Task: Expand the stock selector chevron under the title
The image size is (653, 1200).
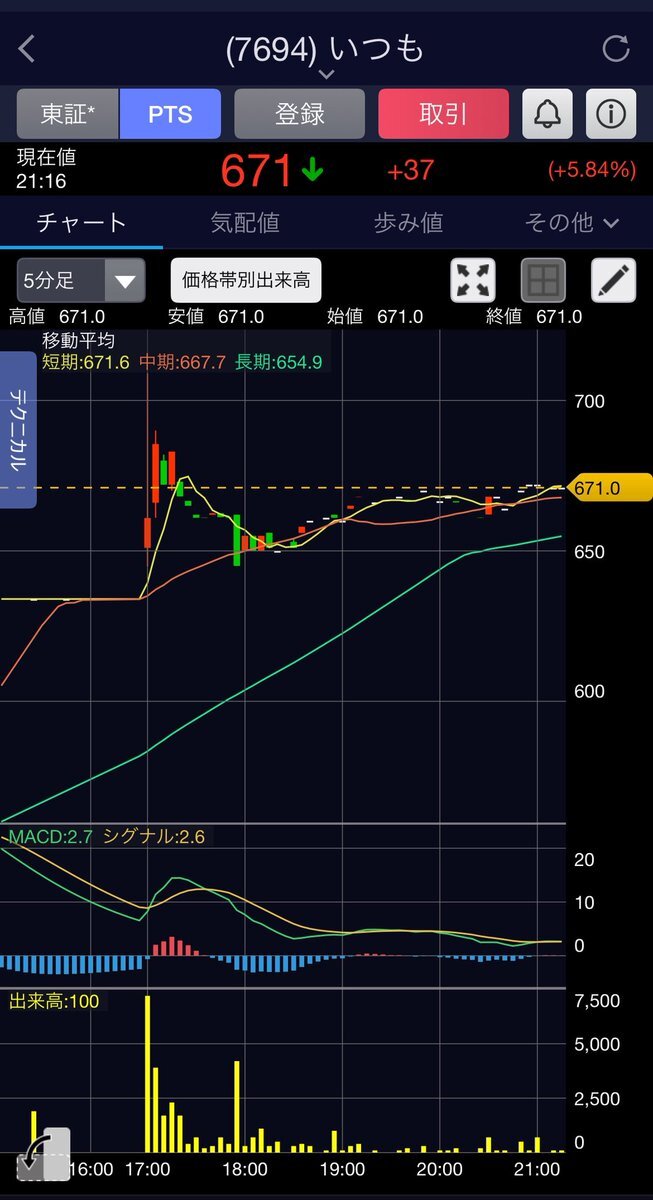Action: (x=326, y=75)
